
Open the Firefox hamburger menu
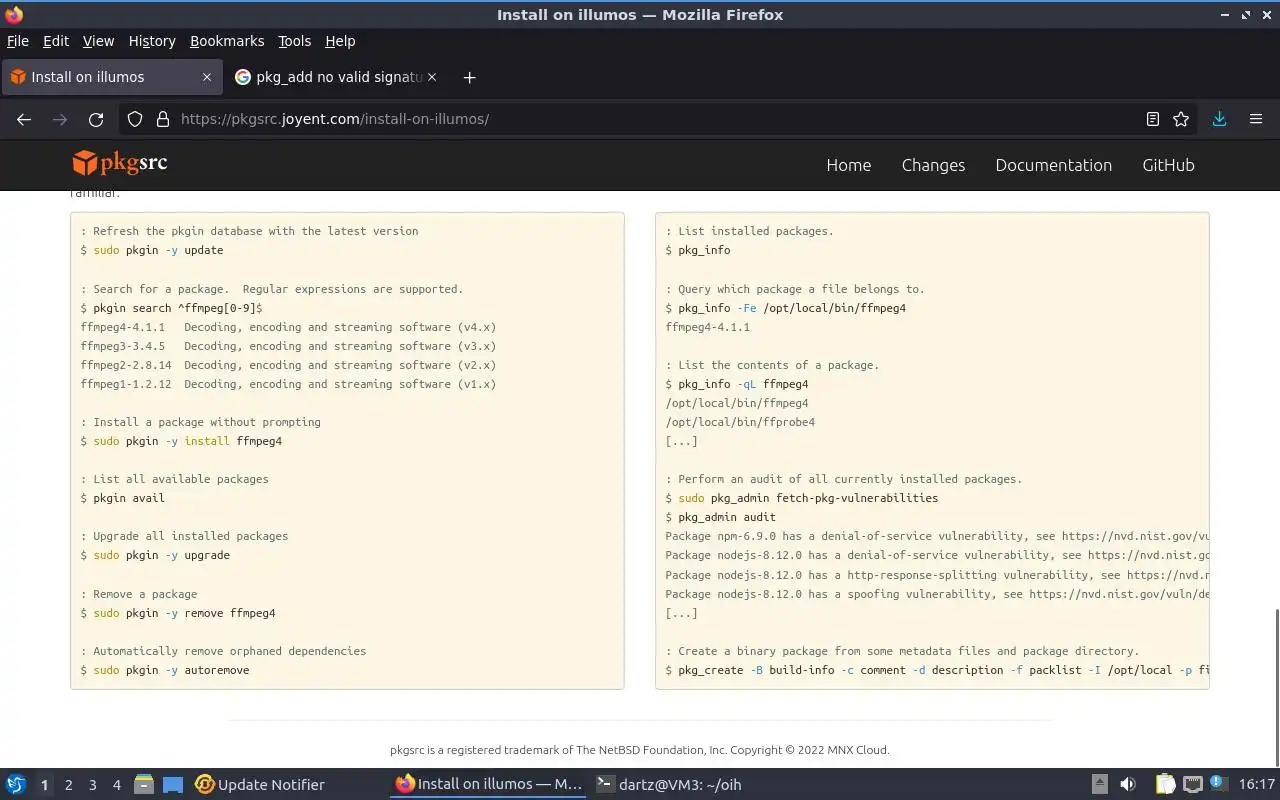pyautogui.click(x=1256, y=119)
